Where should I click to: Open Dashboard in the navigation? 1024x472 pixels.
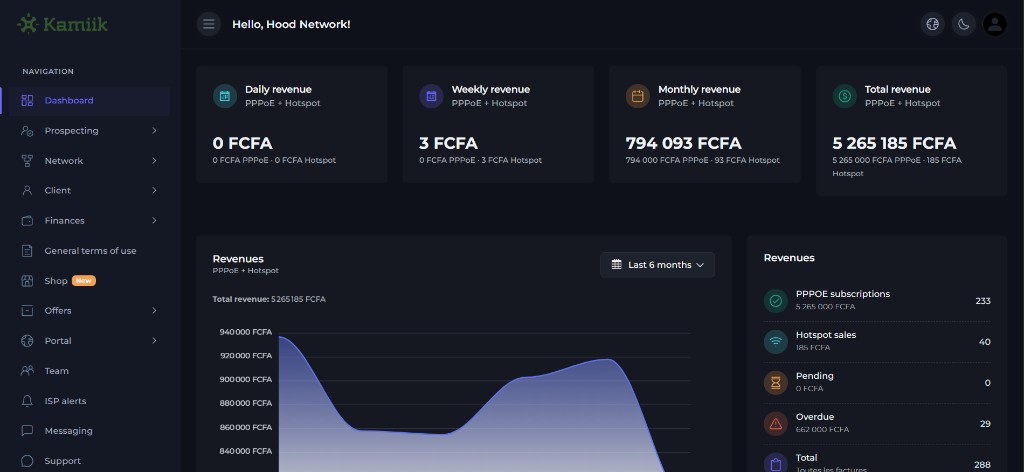point(89,101)
